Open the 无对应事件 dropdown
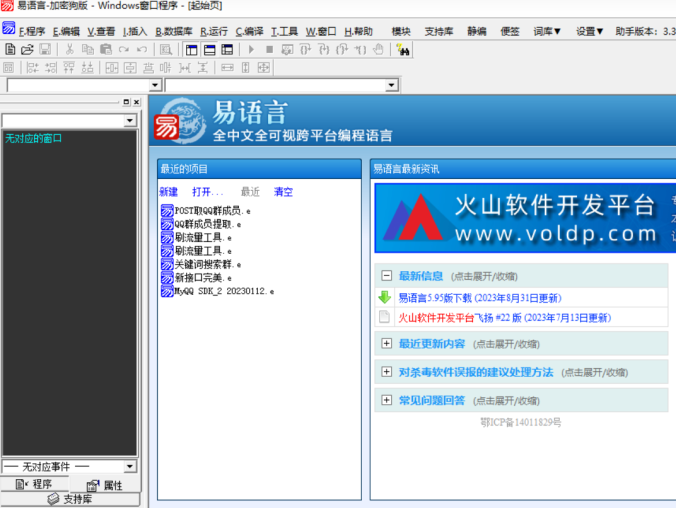The width and height of the screenshot is (676, 508). [x=130, y=466]
